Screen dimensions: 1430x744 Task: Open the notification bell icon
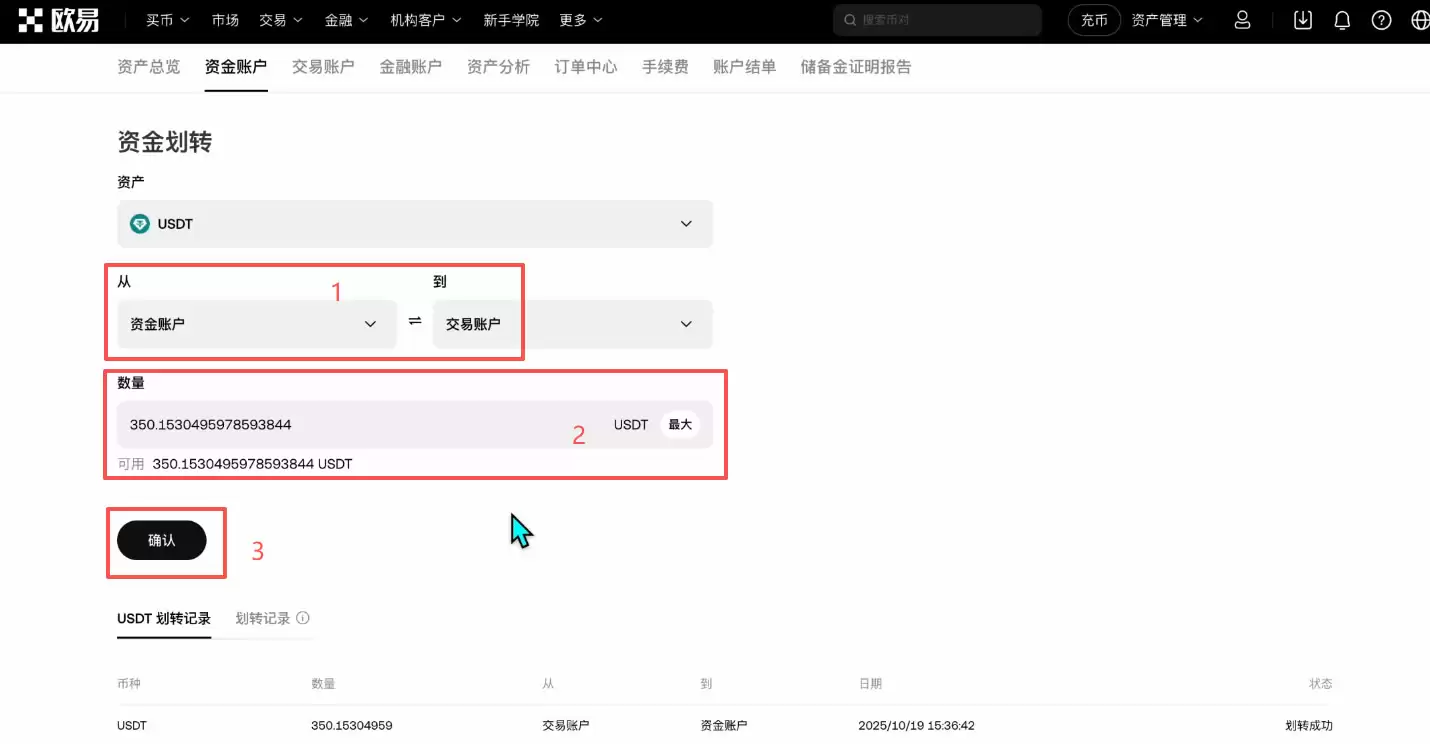coord(1342,20)
